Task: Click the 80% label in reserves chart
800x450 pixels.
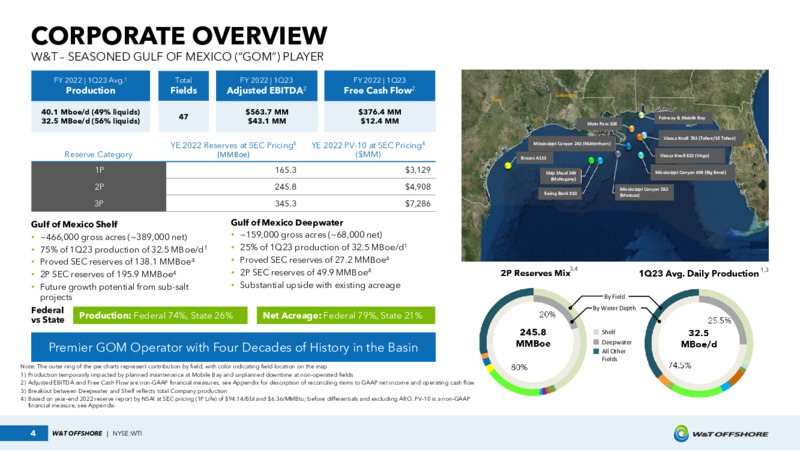Action: click(x=519, y=367)
